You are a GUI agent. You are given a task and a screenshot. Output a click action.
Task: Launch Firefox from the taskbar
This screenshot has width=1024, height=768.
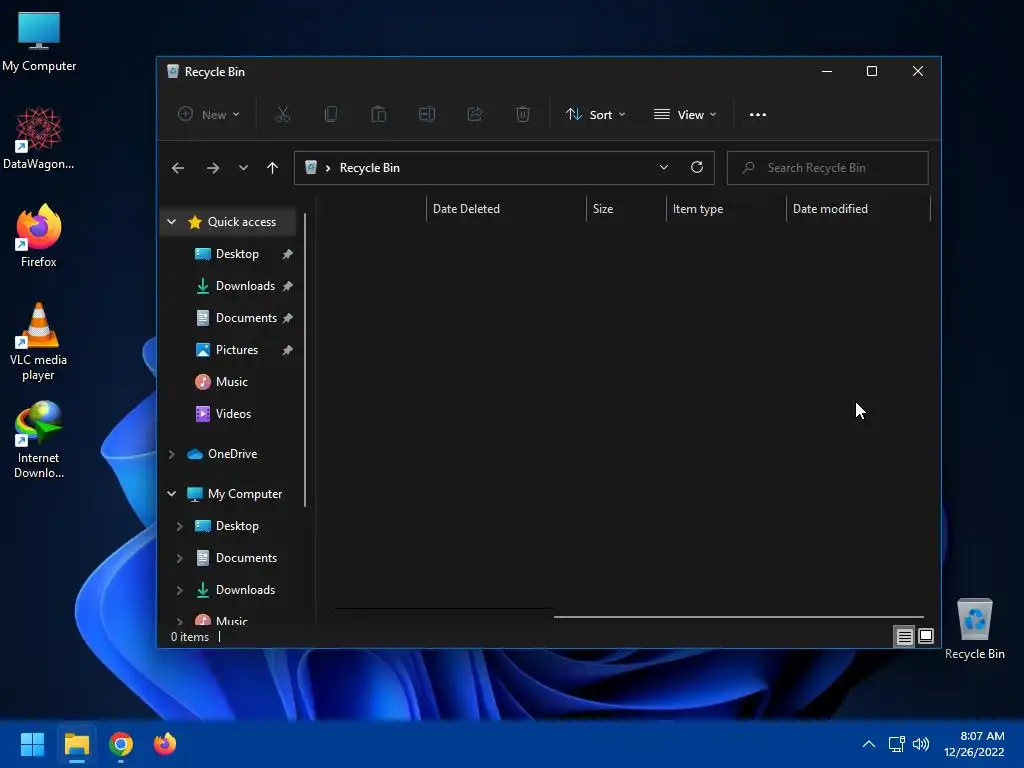165,744
